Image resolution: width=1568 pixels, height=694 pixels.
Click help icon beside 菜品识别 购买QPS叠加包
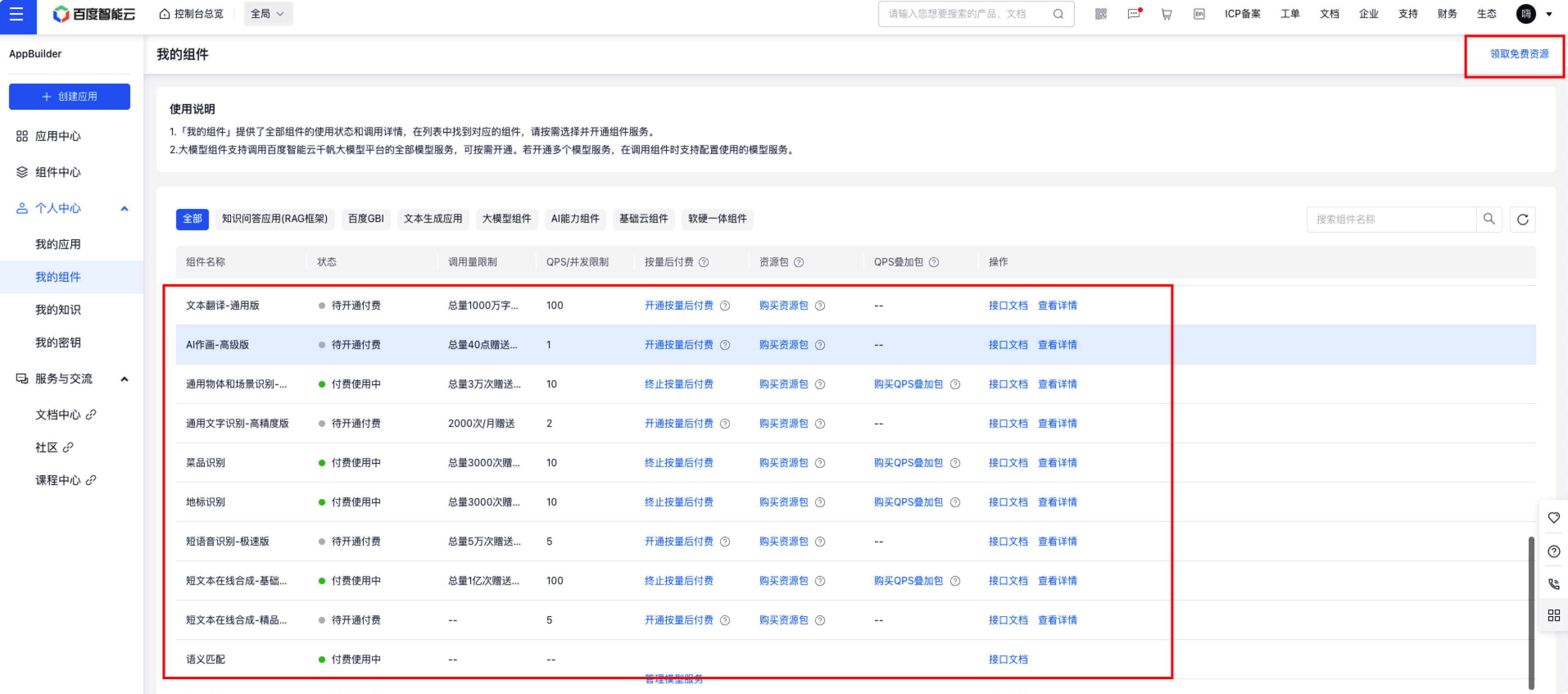point(955,463)
